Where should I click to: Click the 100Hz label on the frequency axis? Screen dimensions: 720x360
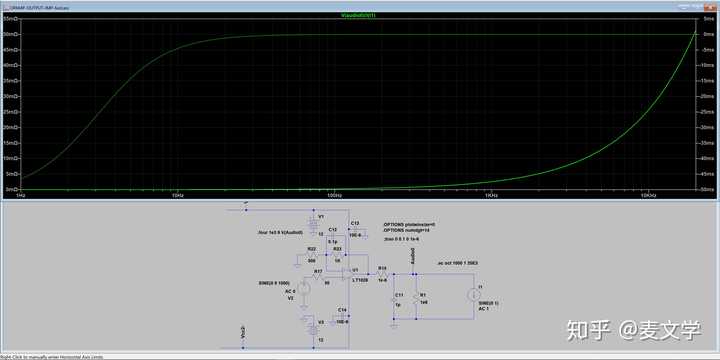tap(334, 195)
